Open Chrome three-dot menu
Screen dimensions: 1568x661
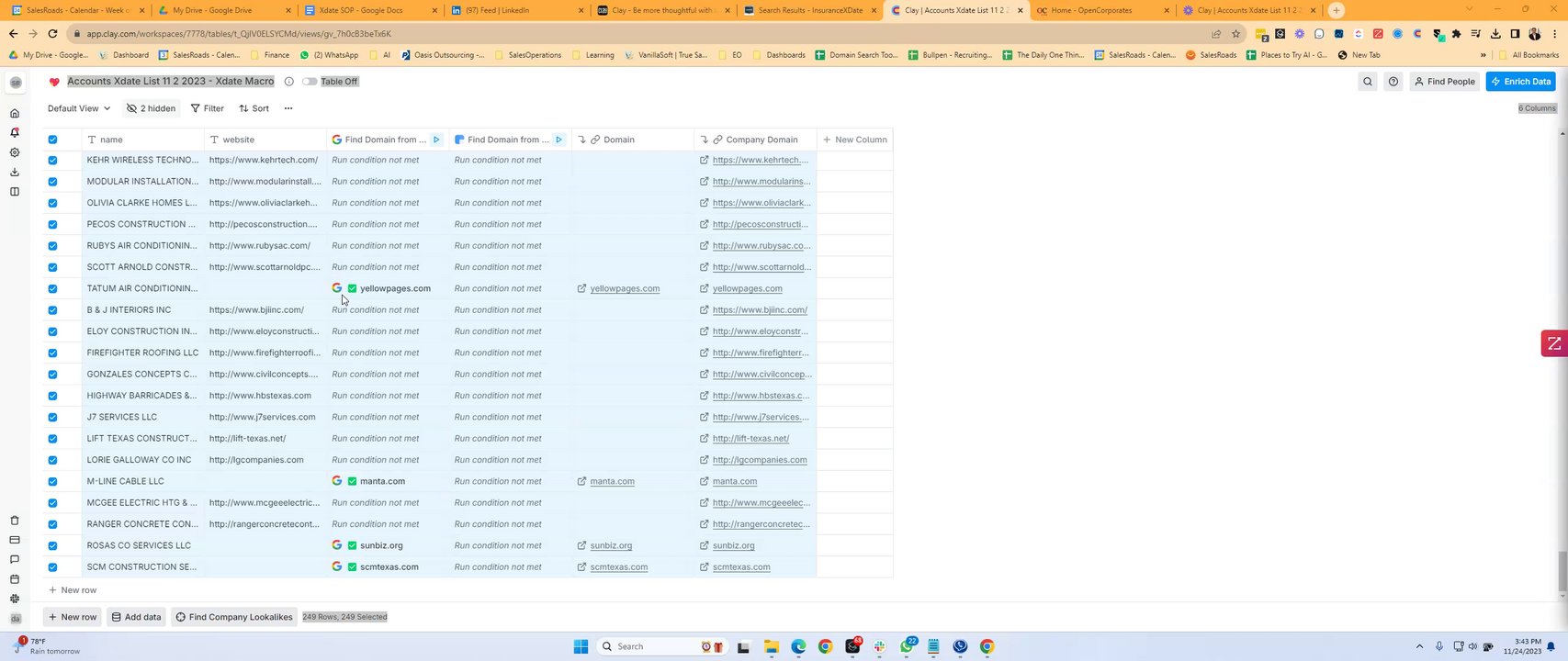1556,34
